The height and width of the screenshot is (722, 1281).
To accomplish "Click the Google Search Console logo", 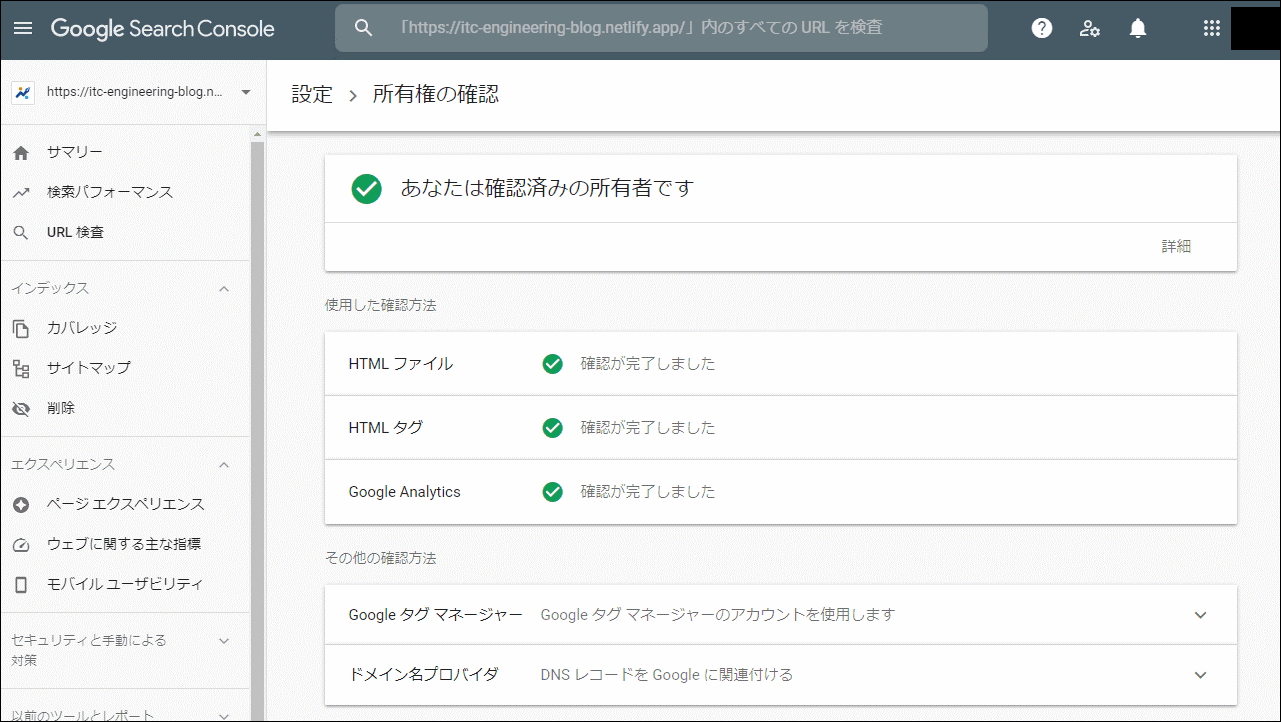I will pos(163,29).
